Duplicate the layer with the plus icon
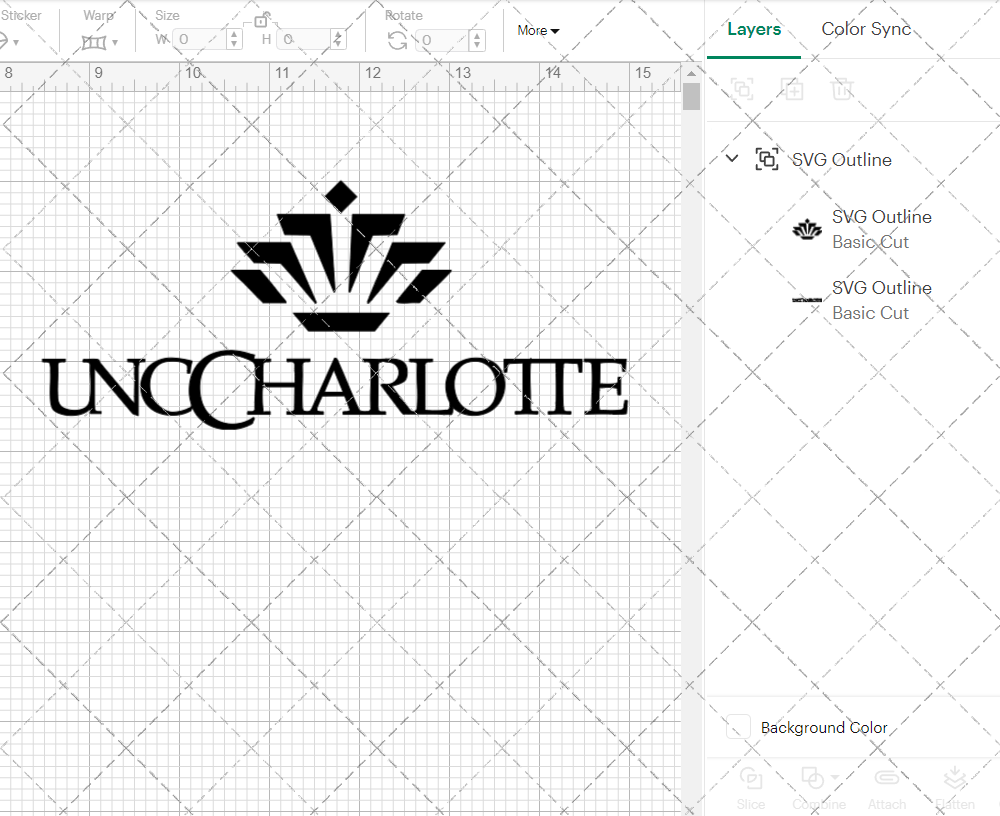Screen dimensions: 1000x816 click(x=793, y=89)
